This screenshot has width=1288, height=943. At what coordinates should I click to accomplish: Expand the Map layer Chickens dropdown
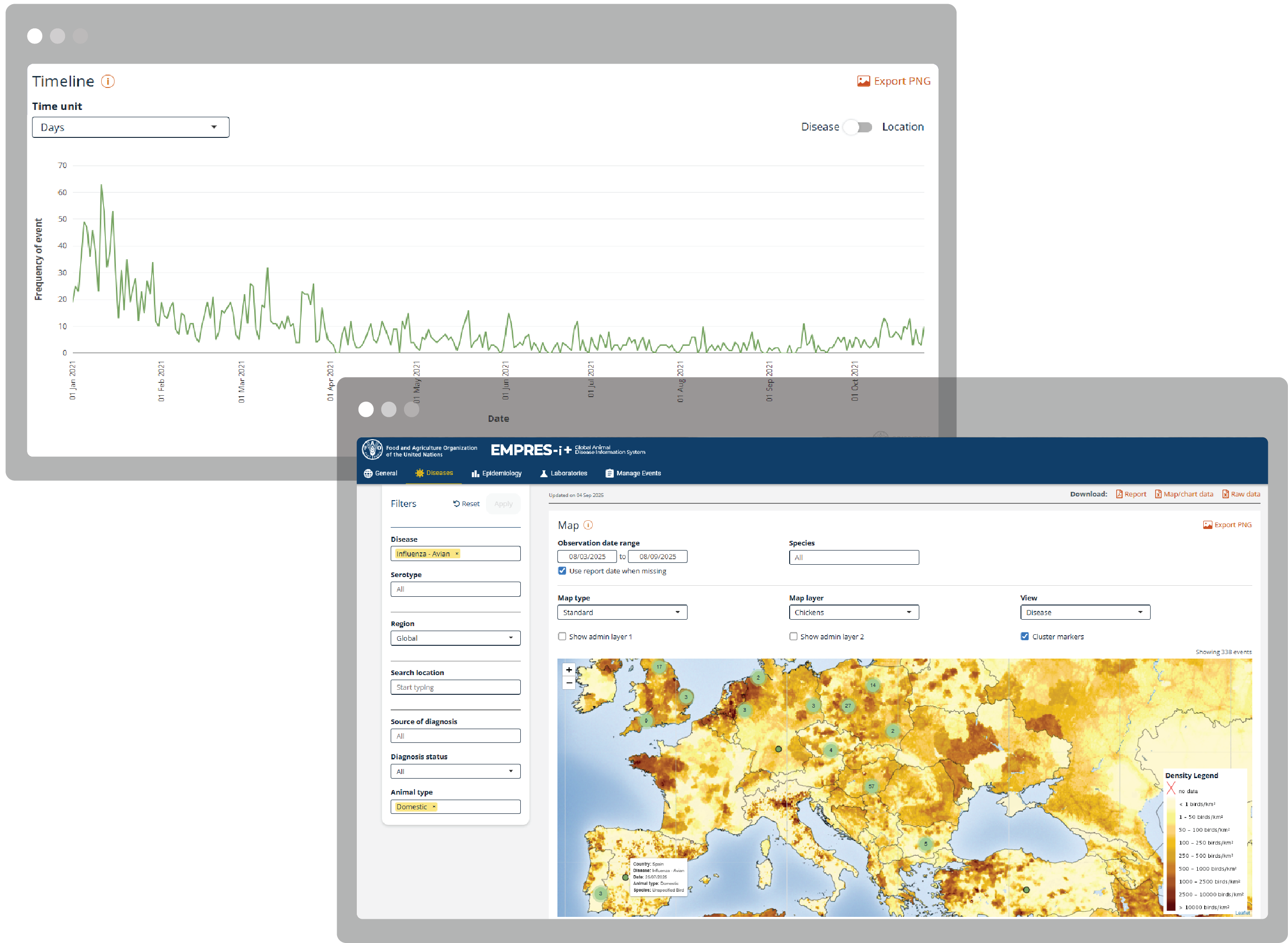[x=853, y=612]
